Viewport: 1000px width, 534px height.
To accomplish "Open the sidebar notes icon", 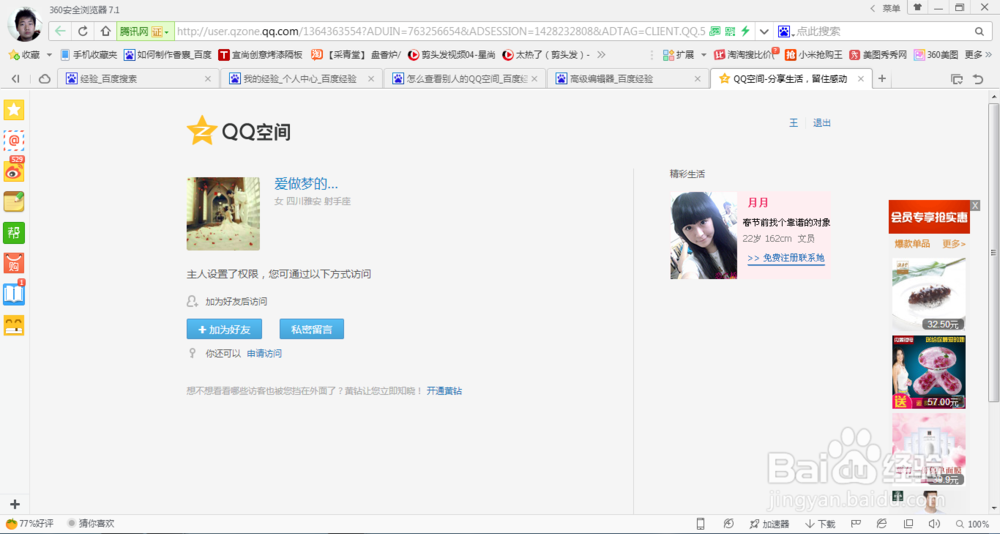I will (x=14, y=202).
